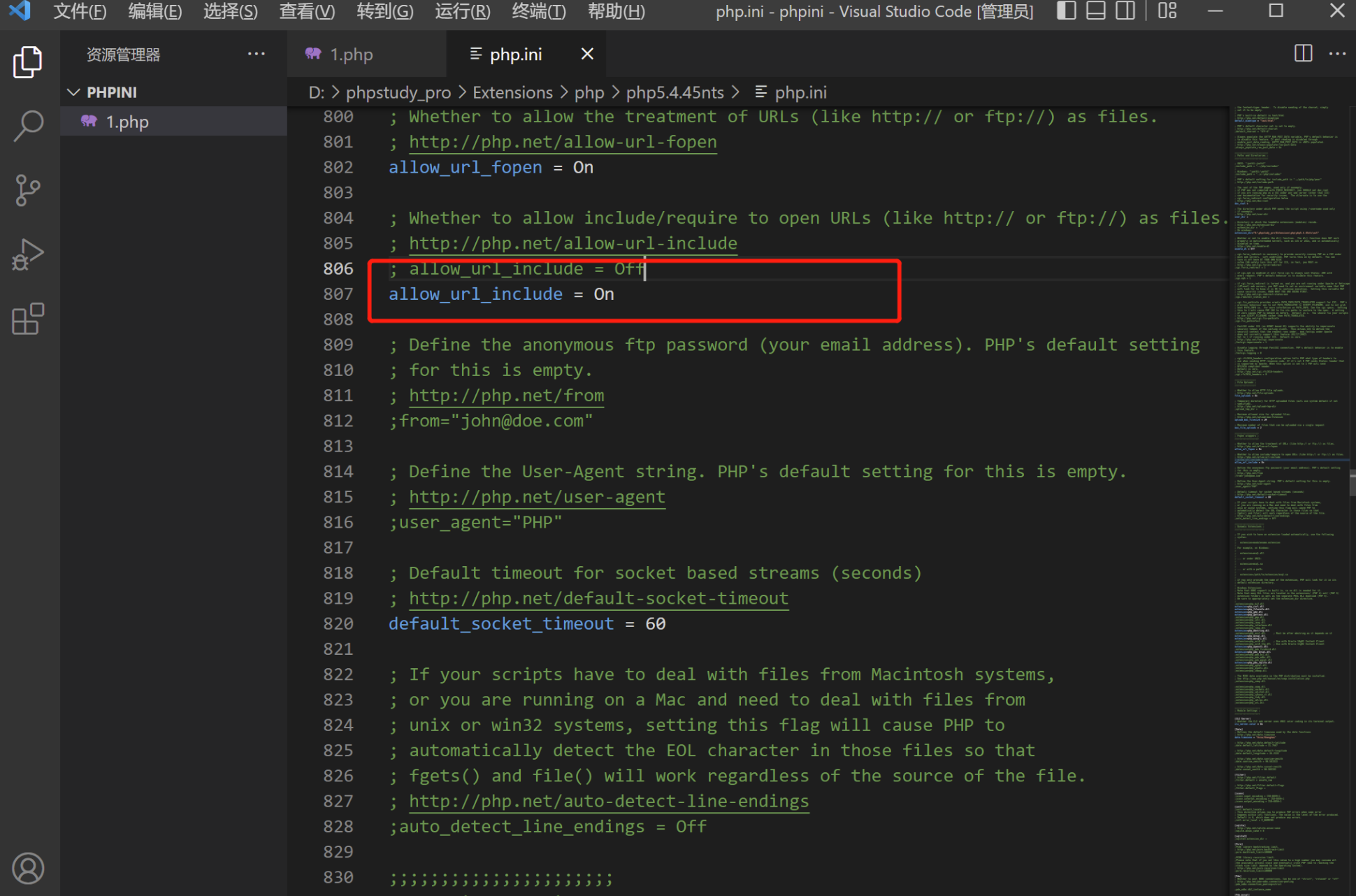
Task: Click the 资源管理器 panel title
Action: 123,54
